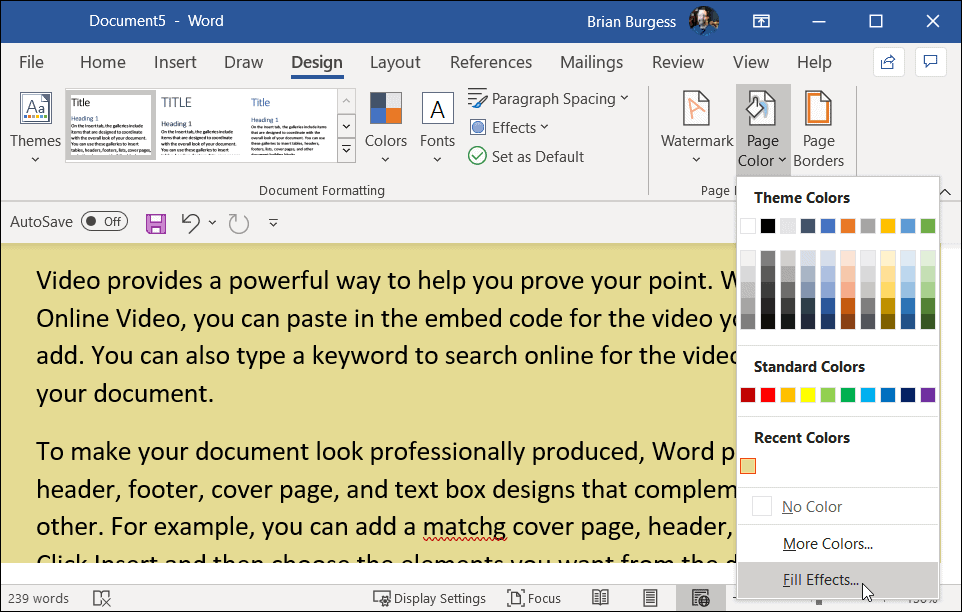Pick standard light blue swatch
The image size is (962, 615).
(868, 395)
